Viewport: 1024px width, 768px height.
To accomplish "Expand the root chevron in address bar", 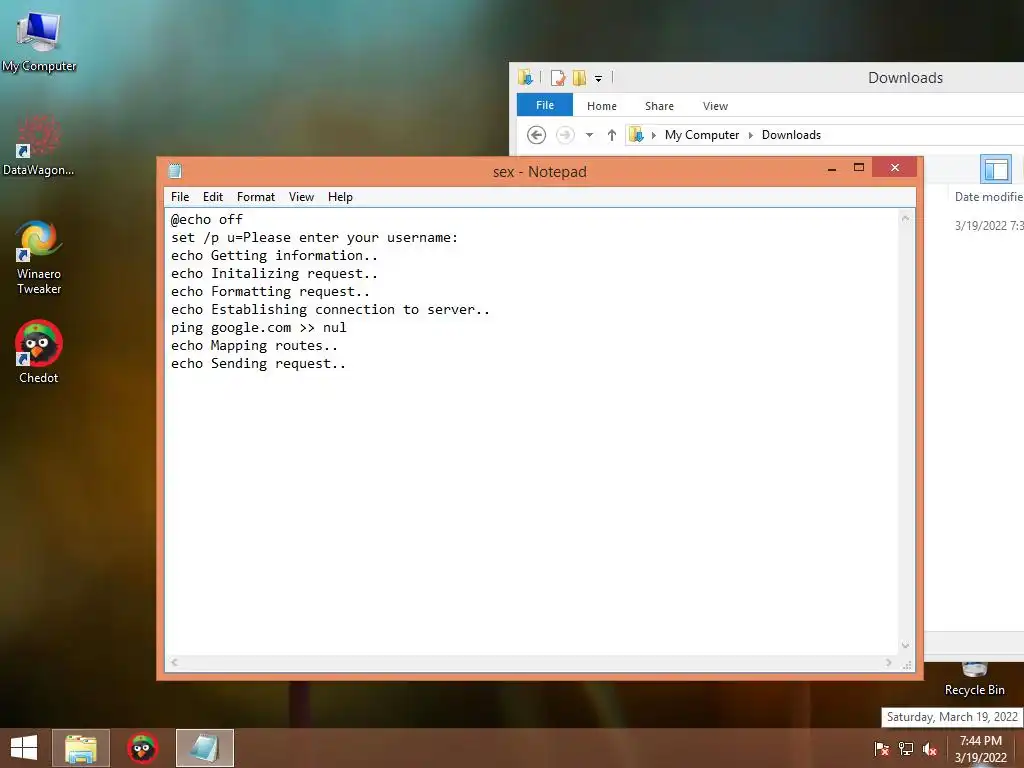I will click(x=654, y=135).
